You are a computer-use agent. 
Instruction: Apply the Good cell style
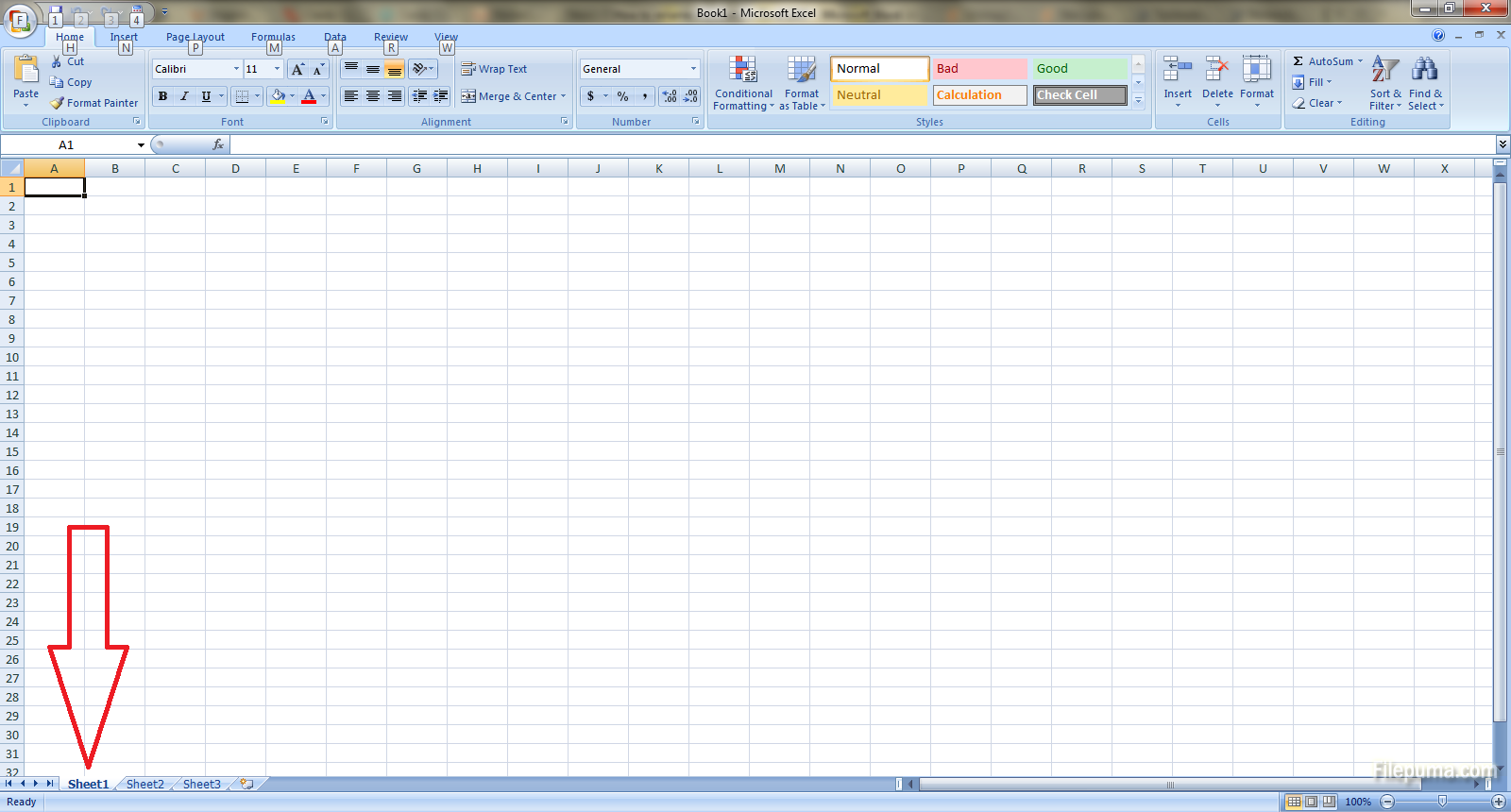click(1079, 69)
